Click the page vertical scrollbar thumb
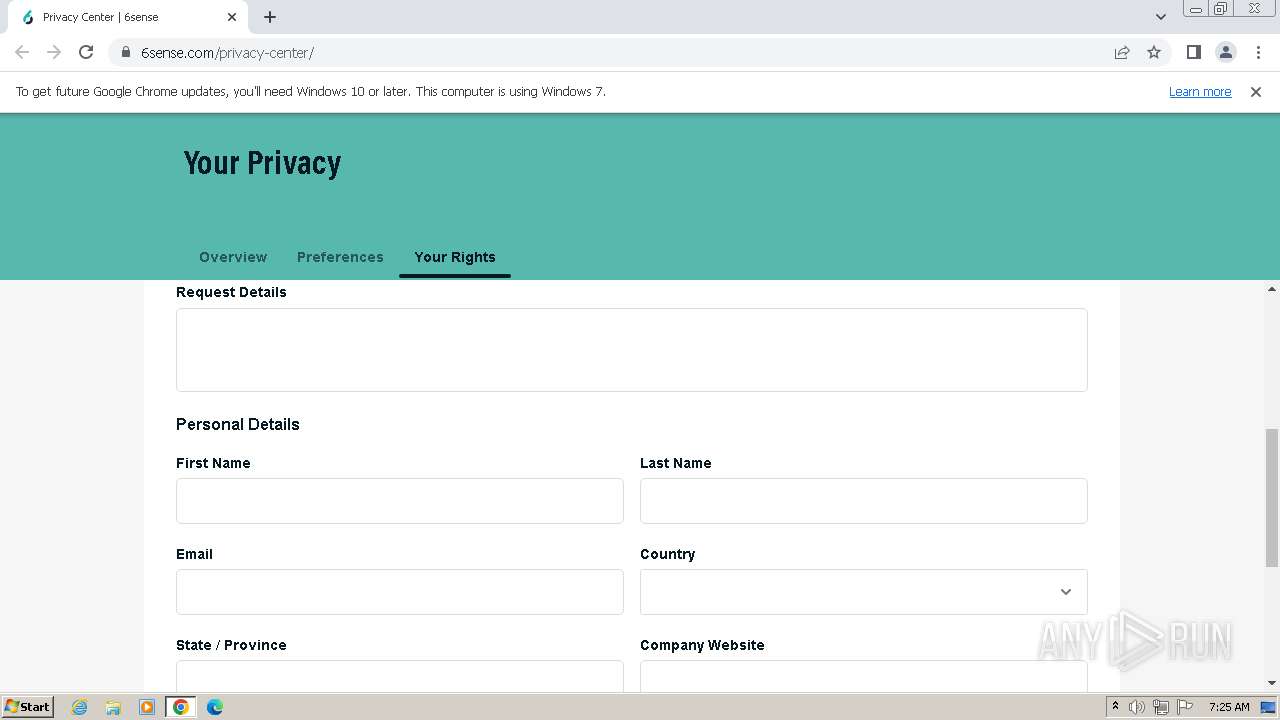 (x=1272, y=497)
